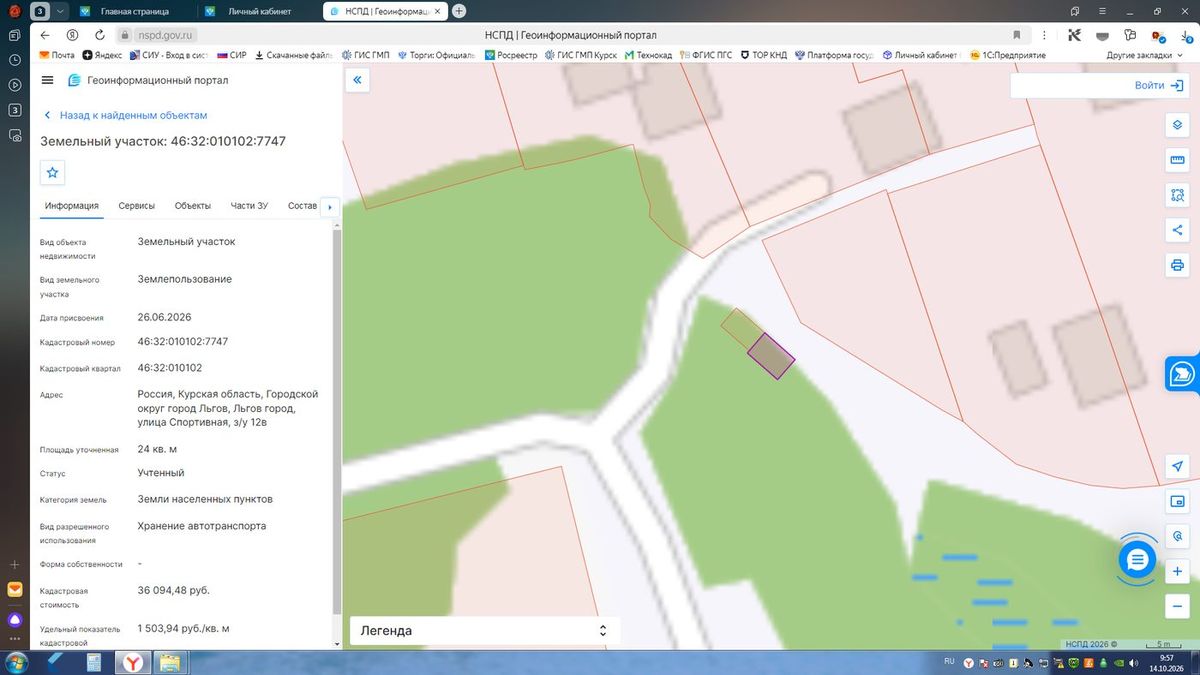
Task: Switch to the Объекты tab
Action: [x=193, y=206]
